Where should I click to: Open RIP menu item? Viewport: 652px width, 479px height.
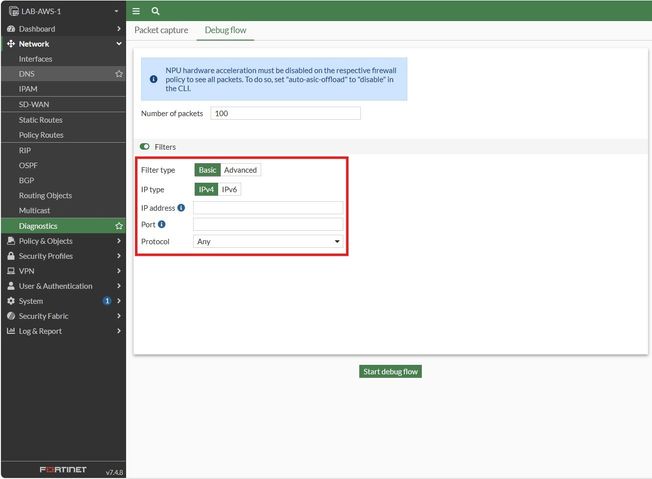pos(63,150)
